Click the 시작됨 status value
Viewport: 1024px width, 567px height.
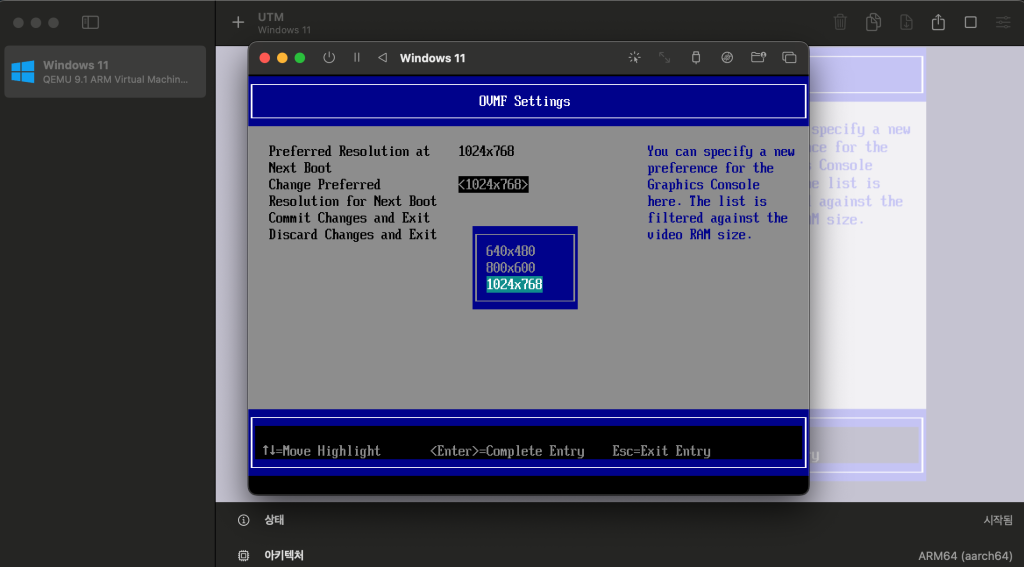[999, 521]
